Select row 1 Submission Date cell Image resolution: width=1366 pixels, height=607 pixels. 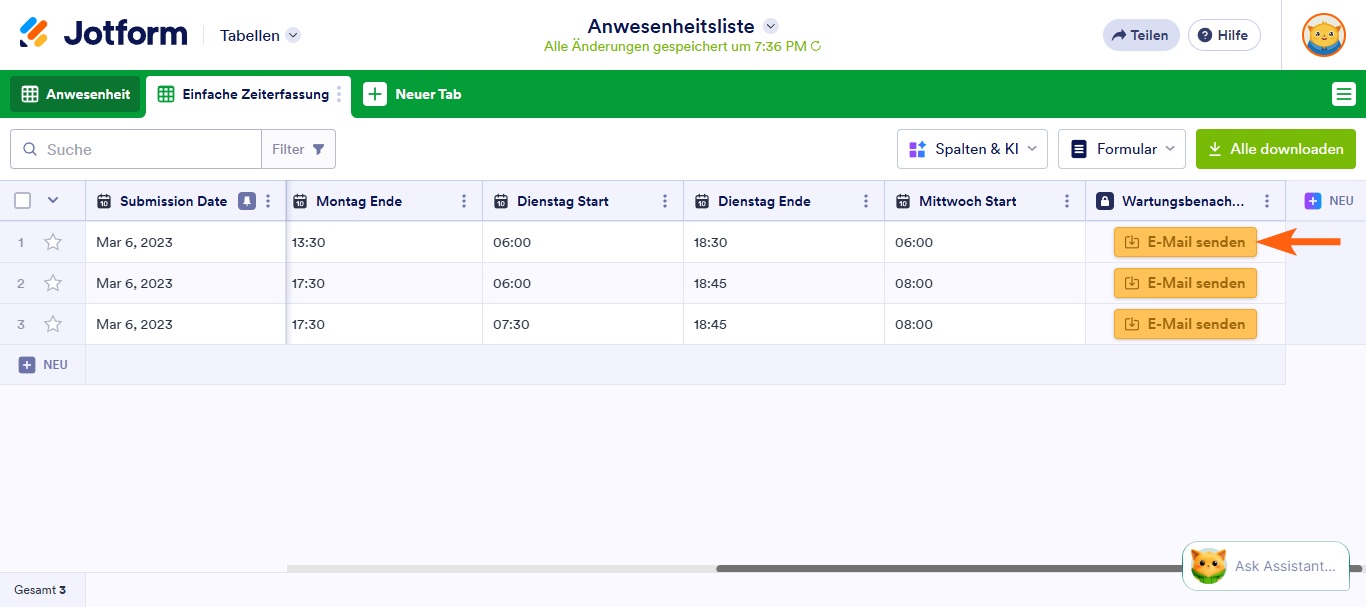click(186, 242)
